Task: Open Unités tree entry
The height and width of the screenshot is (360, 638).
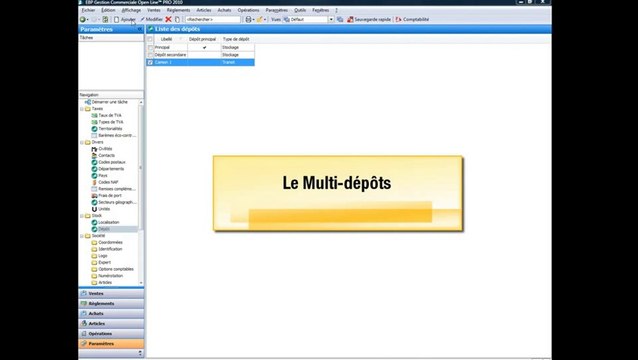Action: tap(101, 209)
